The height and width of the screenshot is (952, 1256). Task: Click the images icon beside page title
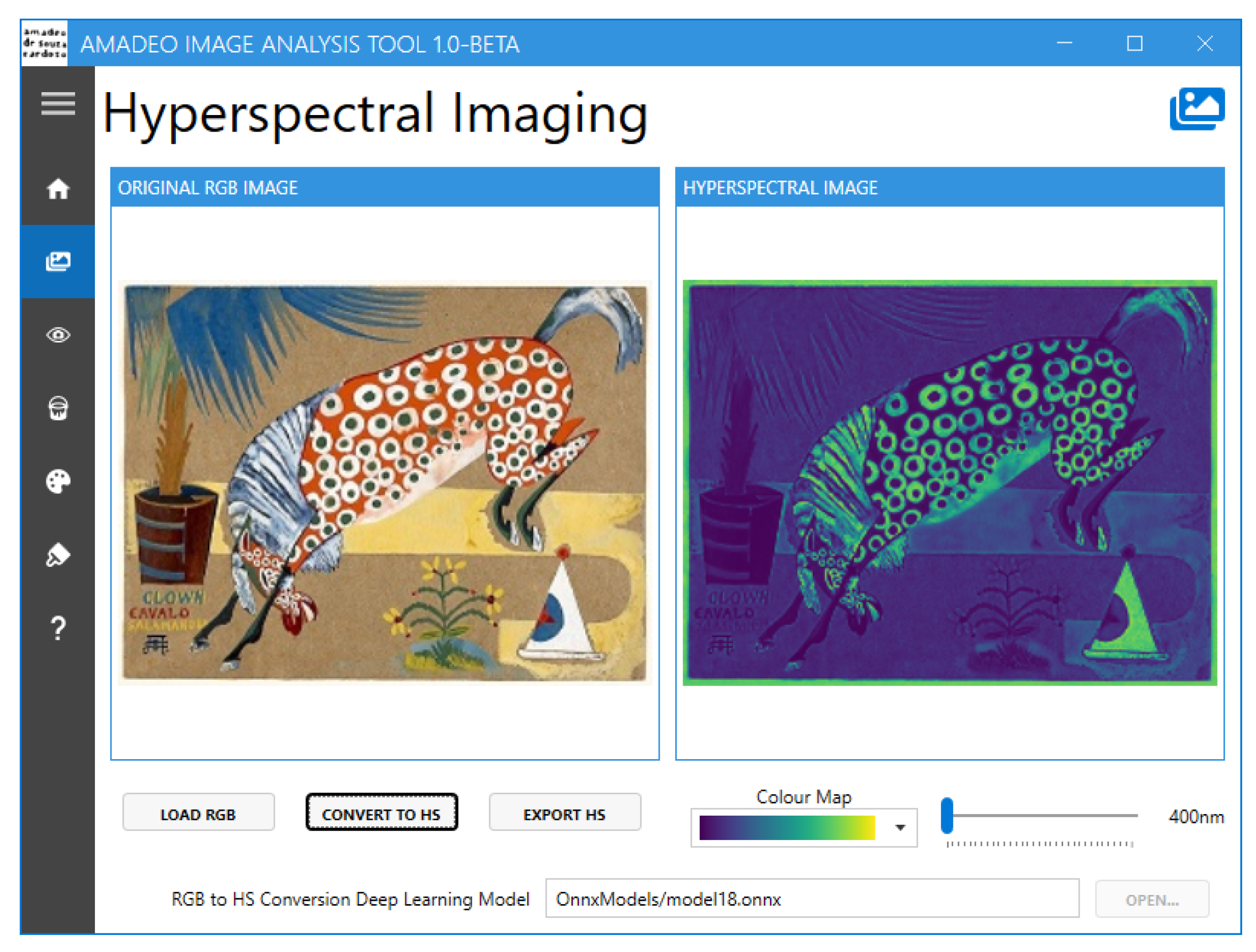click(x=1196, y=109)
